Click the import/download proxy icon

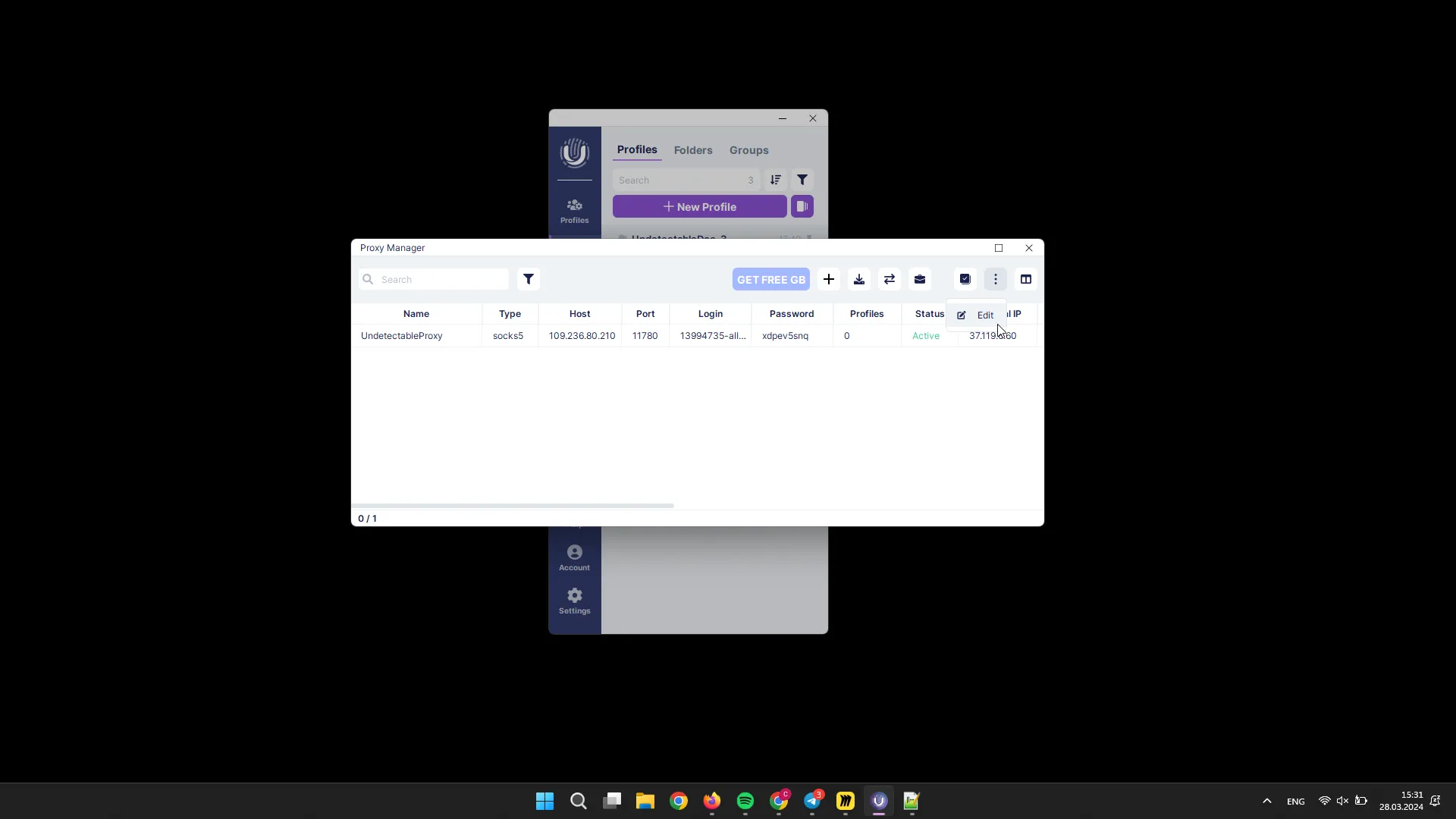tap(858, 279)
